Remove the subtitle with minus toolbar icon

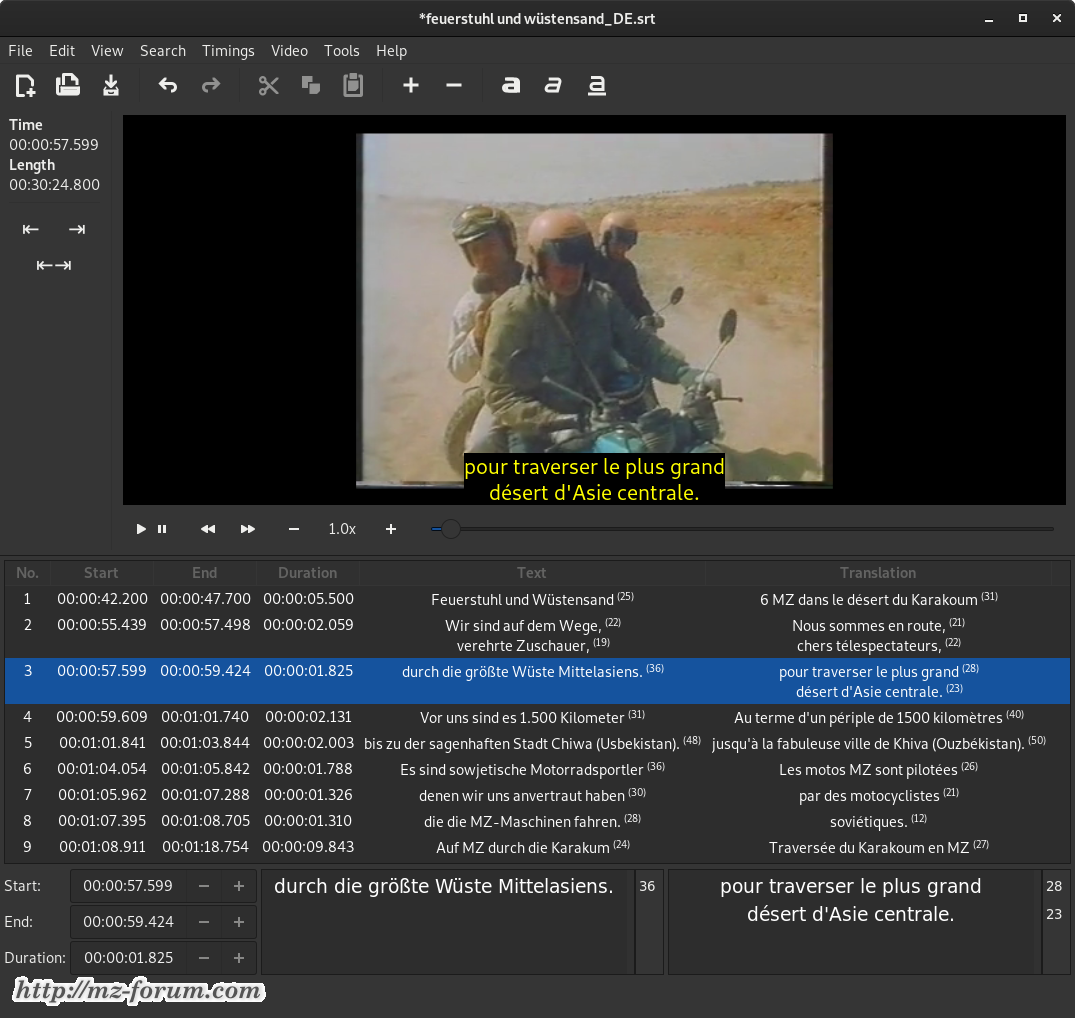pyautogui.click(x=454, y=86)
